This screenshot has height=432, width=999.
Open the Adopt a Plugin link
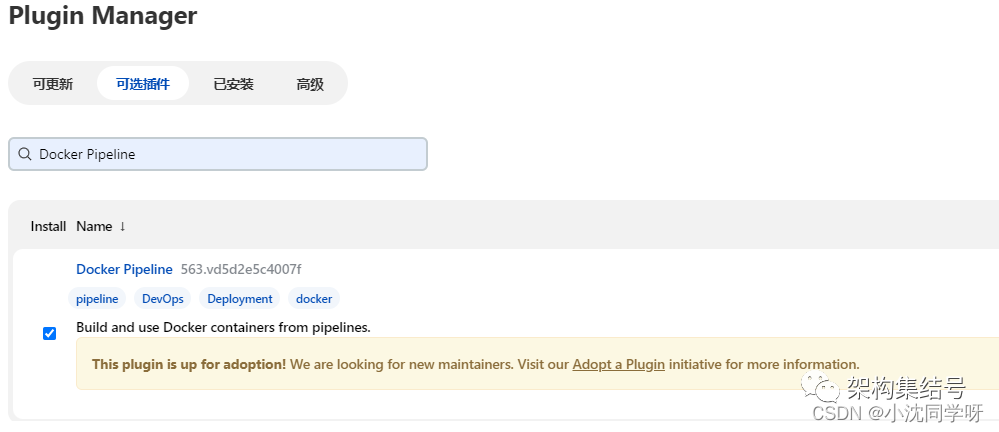(x=619, y=364)
